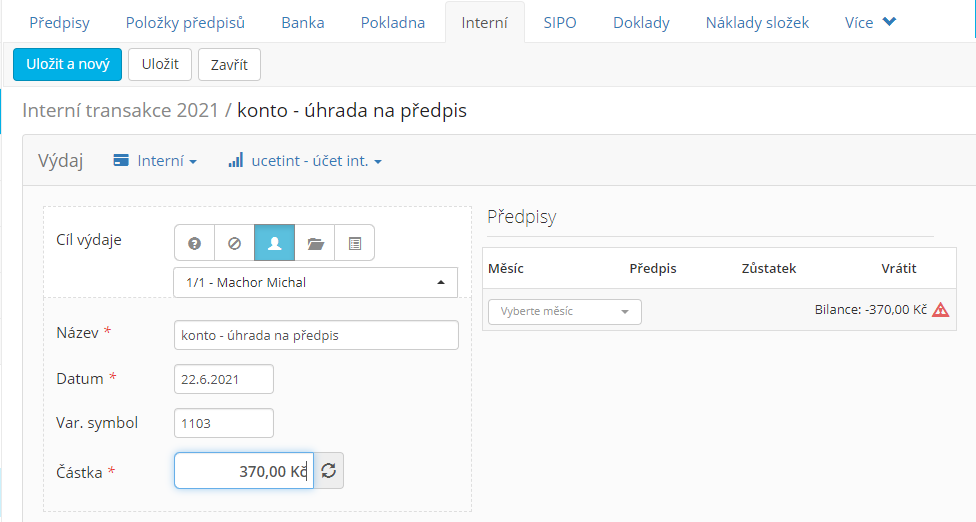Viewport: 976px width, 522px height.
Task: Select the person target icon
Action: [274, 243]
